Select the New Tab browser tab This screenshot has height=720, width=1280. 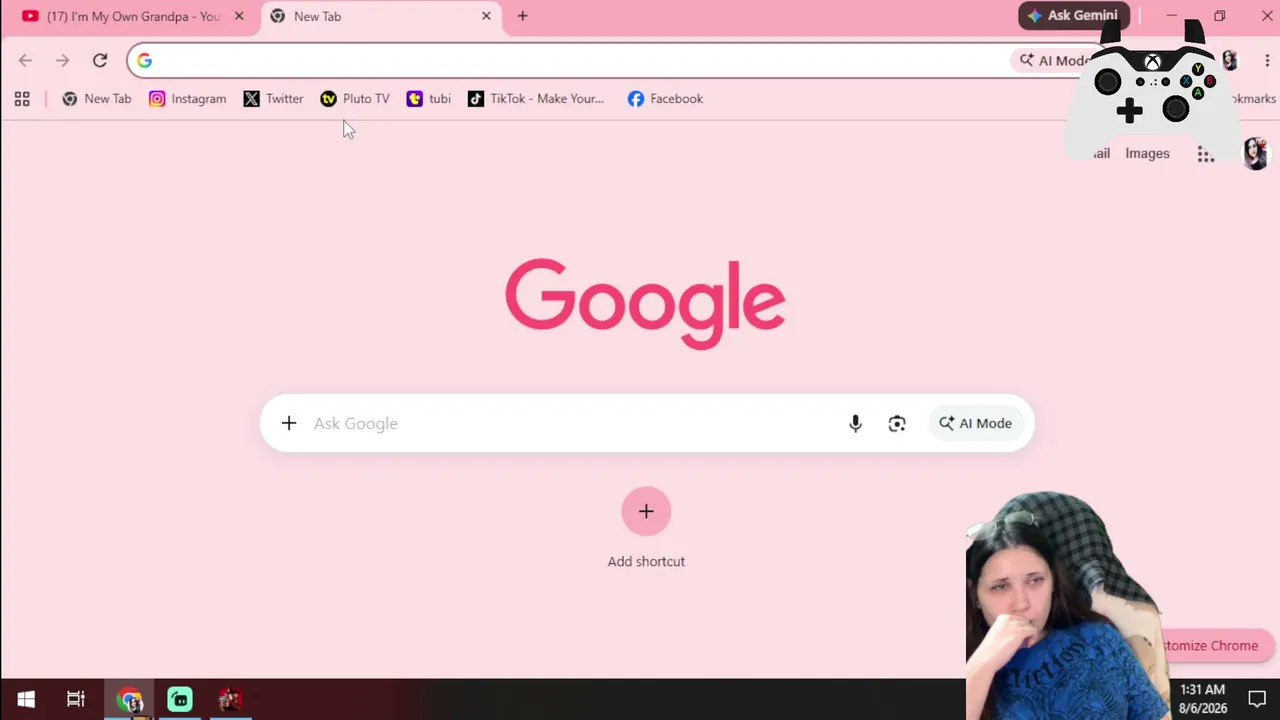(380, 16)
